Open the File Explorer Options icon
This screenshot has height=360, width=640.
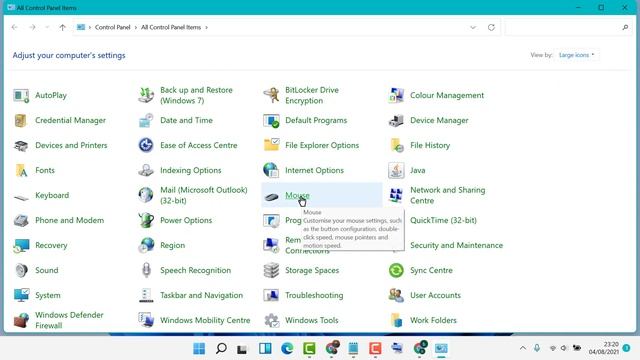coord(271,145)
